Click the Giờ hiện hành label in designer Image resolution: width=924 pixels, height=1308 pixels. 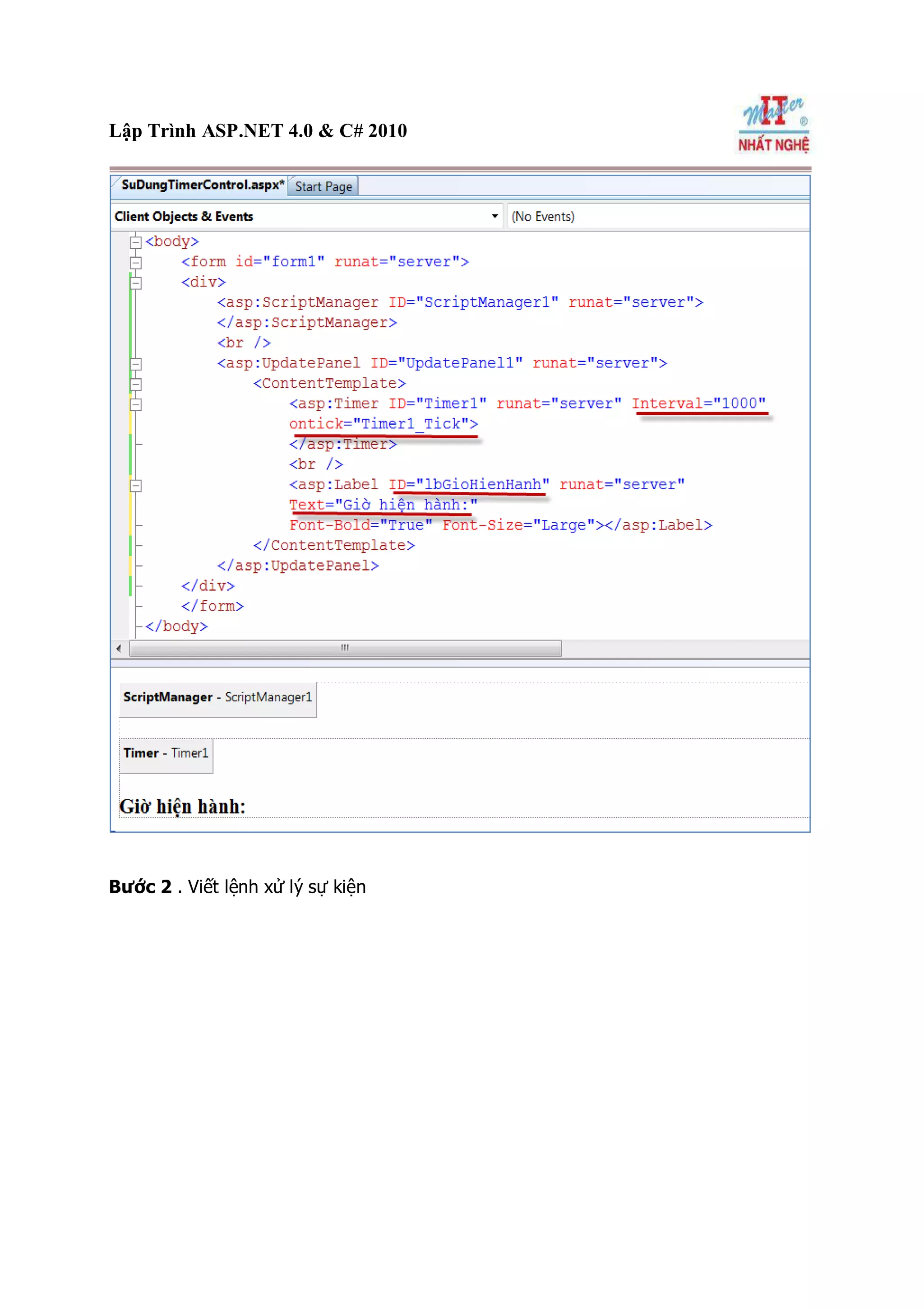coord(182,807)
